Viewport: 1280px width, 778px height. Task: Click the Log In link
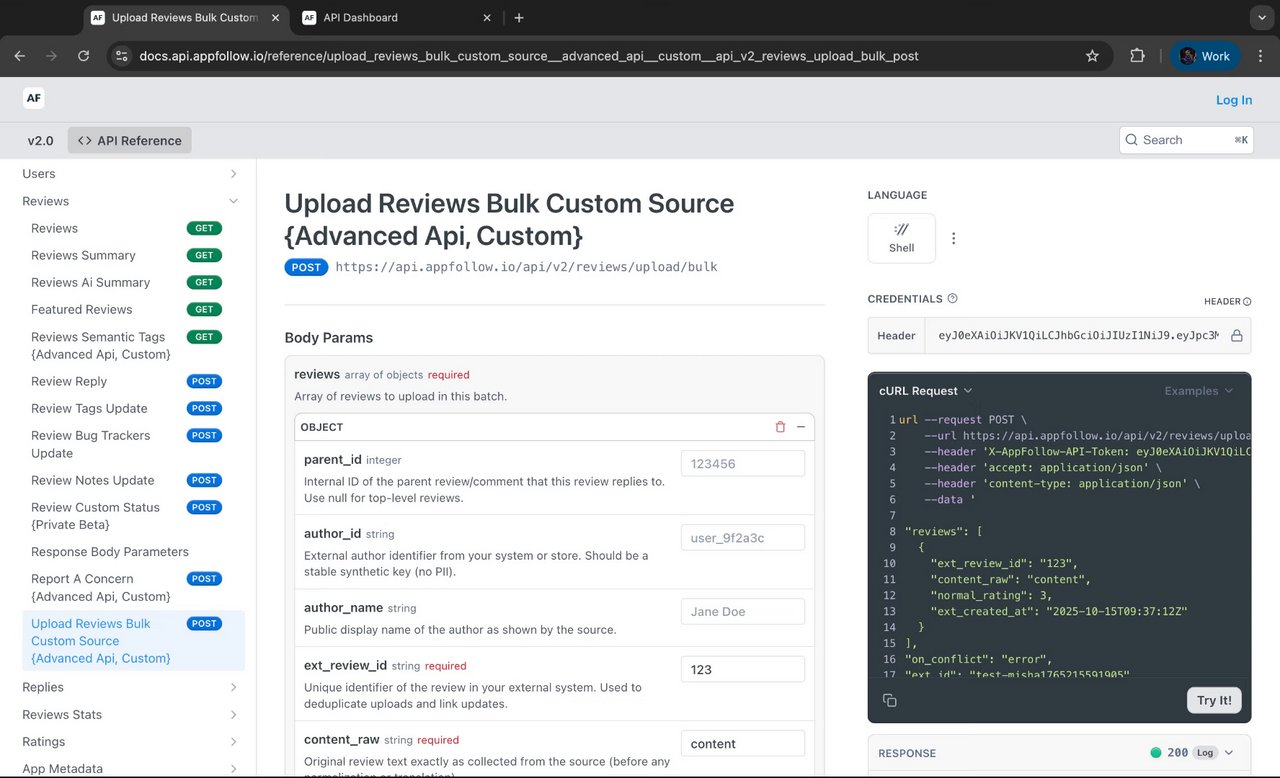point(1233,100)
